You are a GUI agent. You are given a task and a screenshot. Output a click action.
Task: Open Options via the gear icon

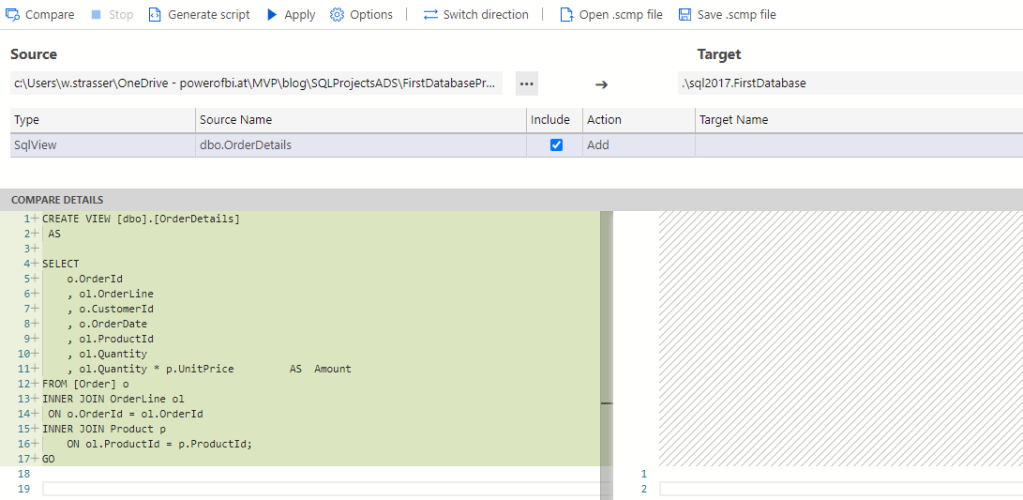[337, 15]
